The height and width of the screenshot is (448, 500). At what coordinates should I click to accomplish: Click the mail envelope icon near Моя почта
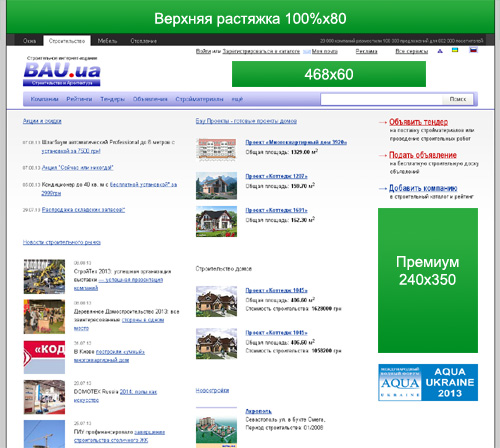307,51
